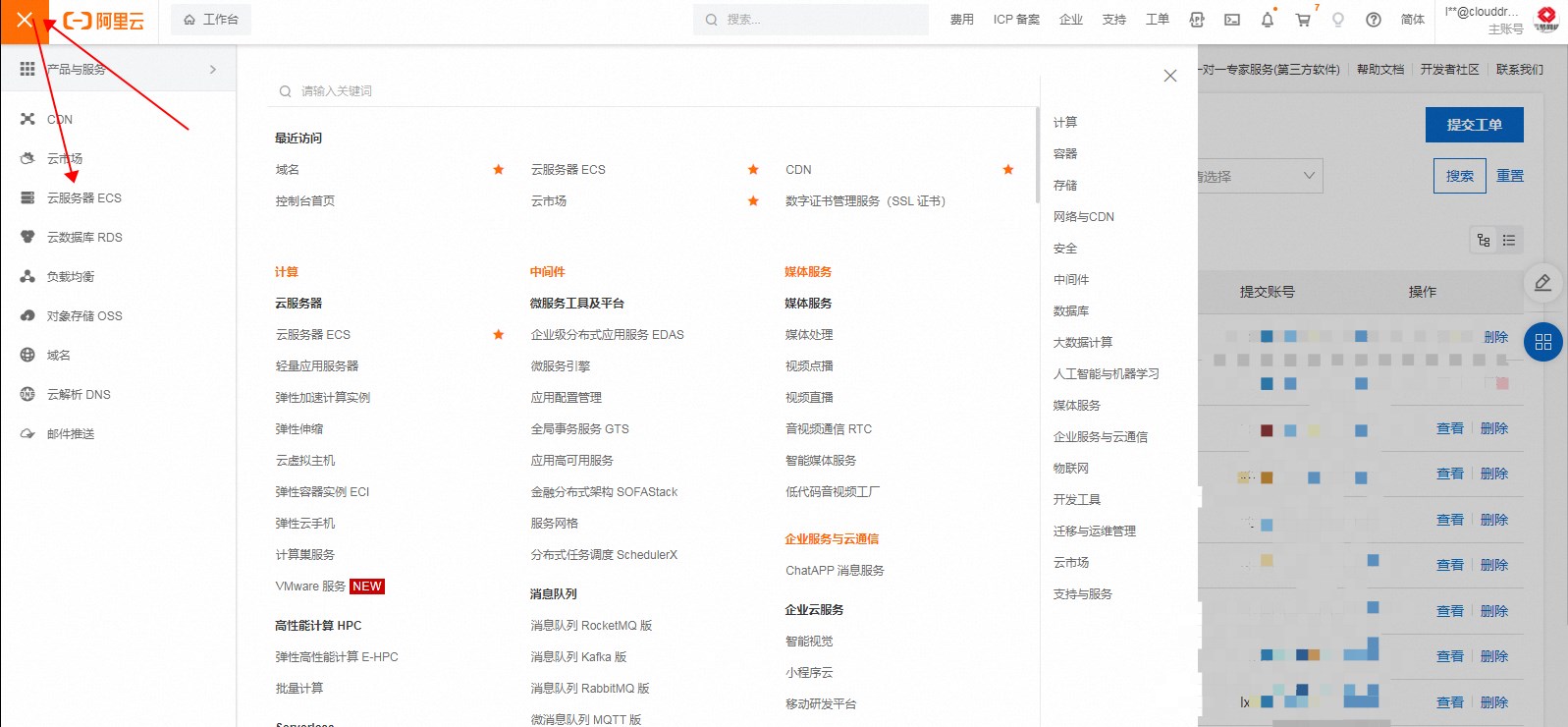Click the icon right of 工单
Image resolution: width=1568 pixels, height=727 pixels.
1197,20
